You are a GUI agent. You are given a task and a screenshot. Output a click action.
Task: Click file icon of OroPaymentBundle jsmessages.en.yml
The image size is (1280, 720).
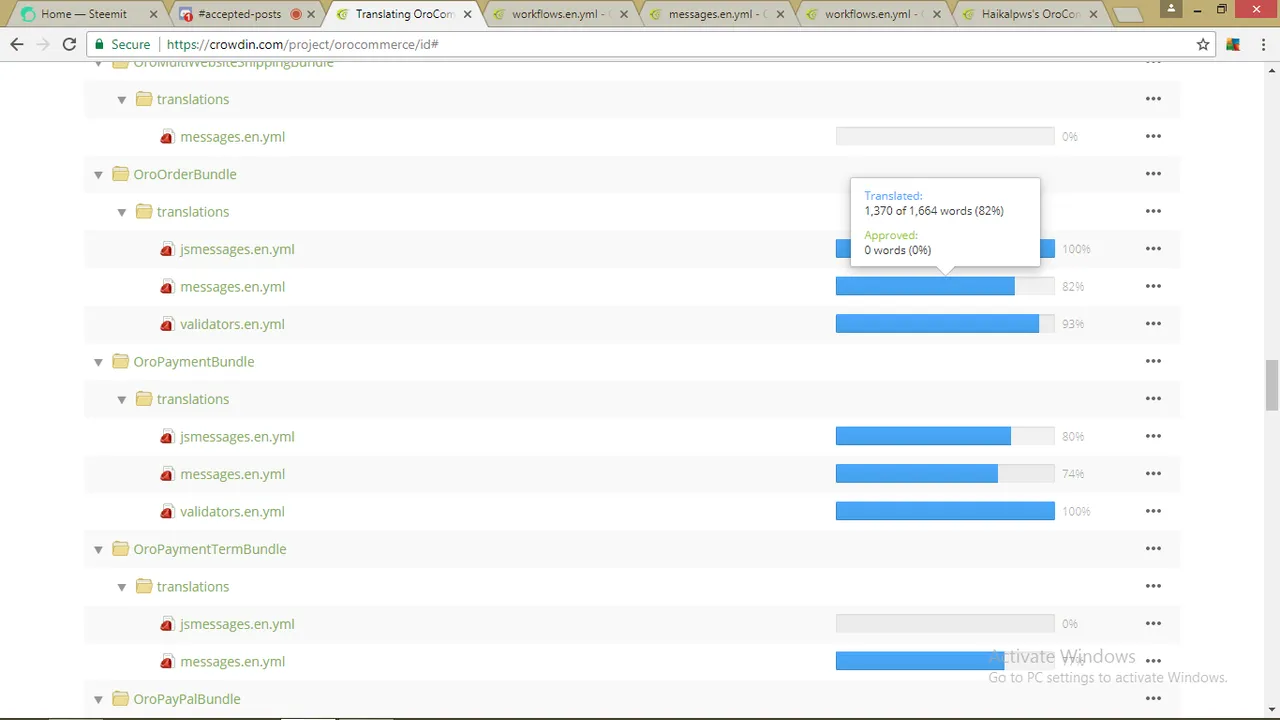pos(167,437)
